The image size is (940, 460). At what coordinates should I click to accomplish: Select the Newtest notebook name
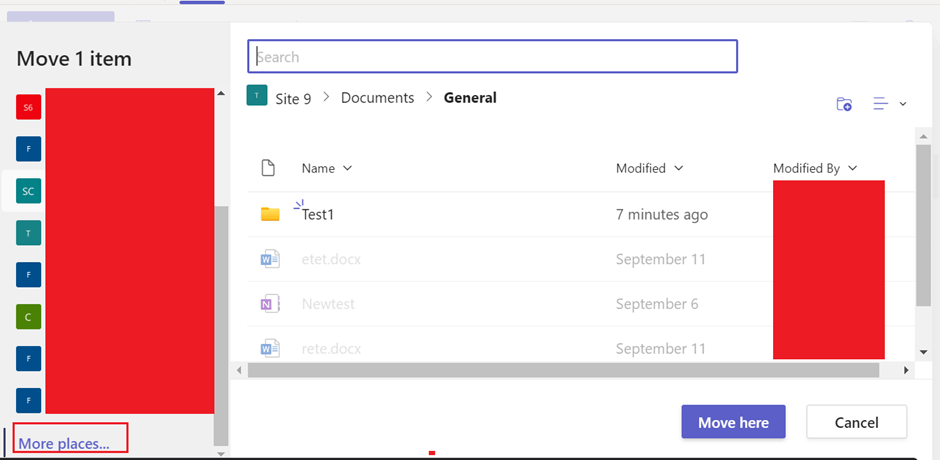click(328, 304)
